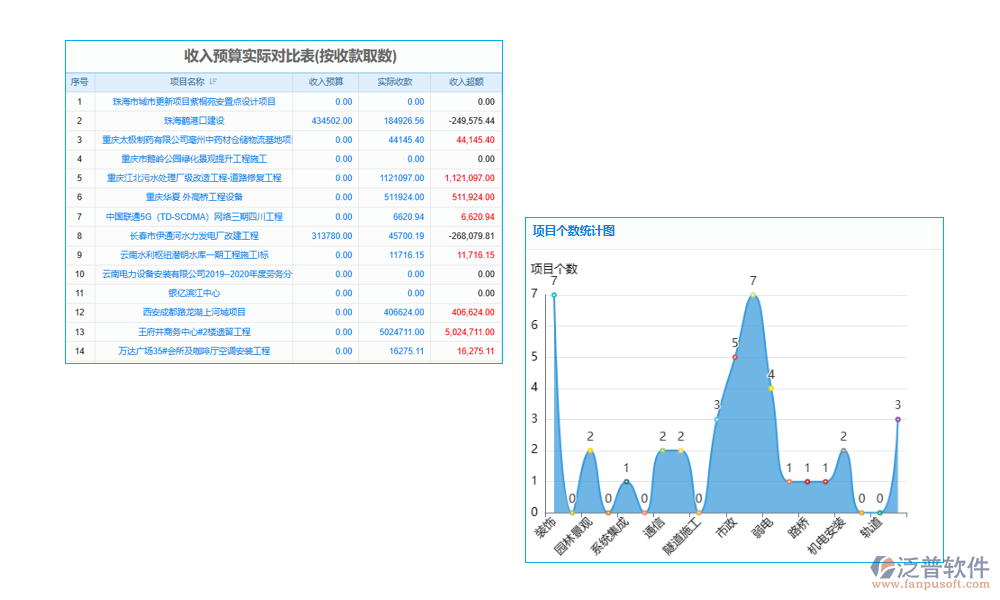Open 西安成都路龙湖上河城项目 entry

pyautogui.click(x=194, y=312)
